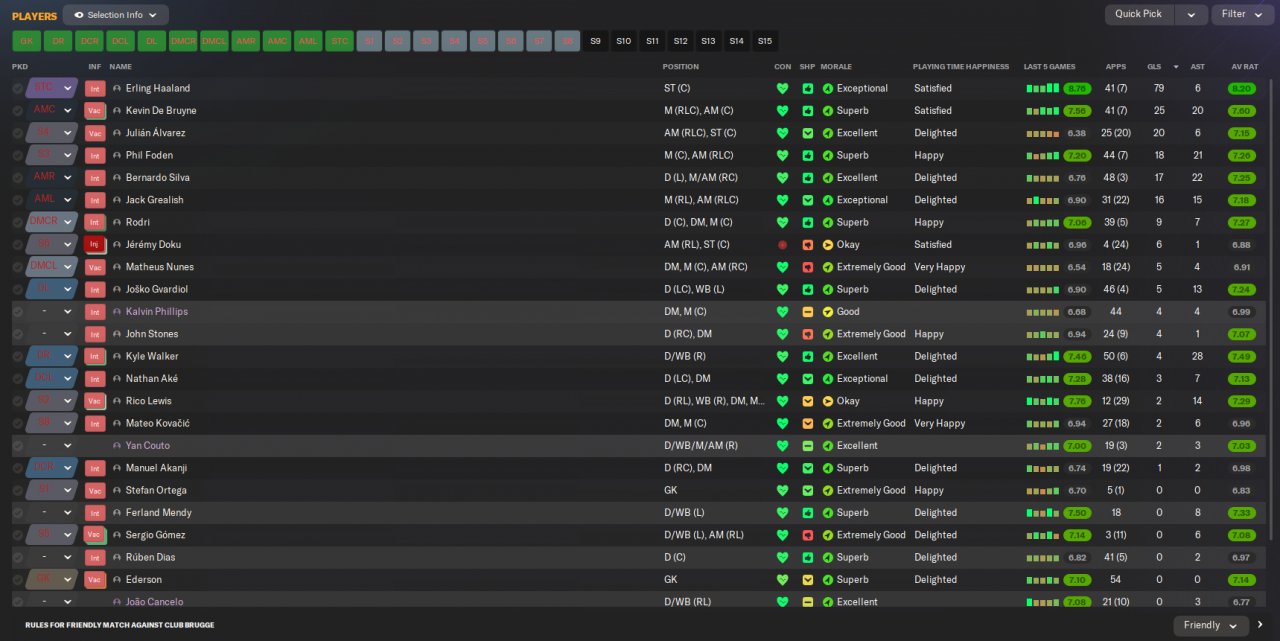This screenshot has height=641, width=1280.
Task: Click the Quick Pick button
Action: coord(1139,14)
